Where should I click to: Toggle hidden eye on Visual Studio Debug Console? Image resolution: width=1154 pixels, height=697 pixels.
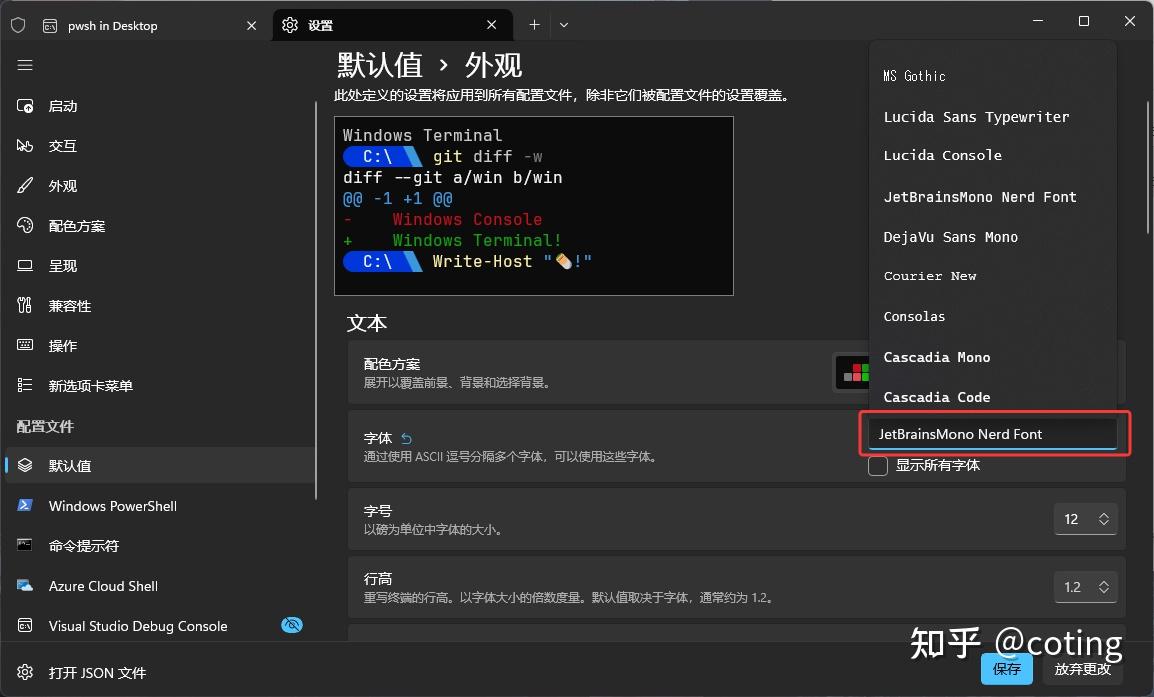coord(292,625)
